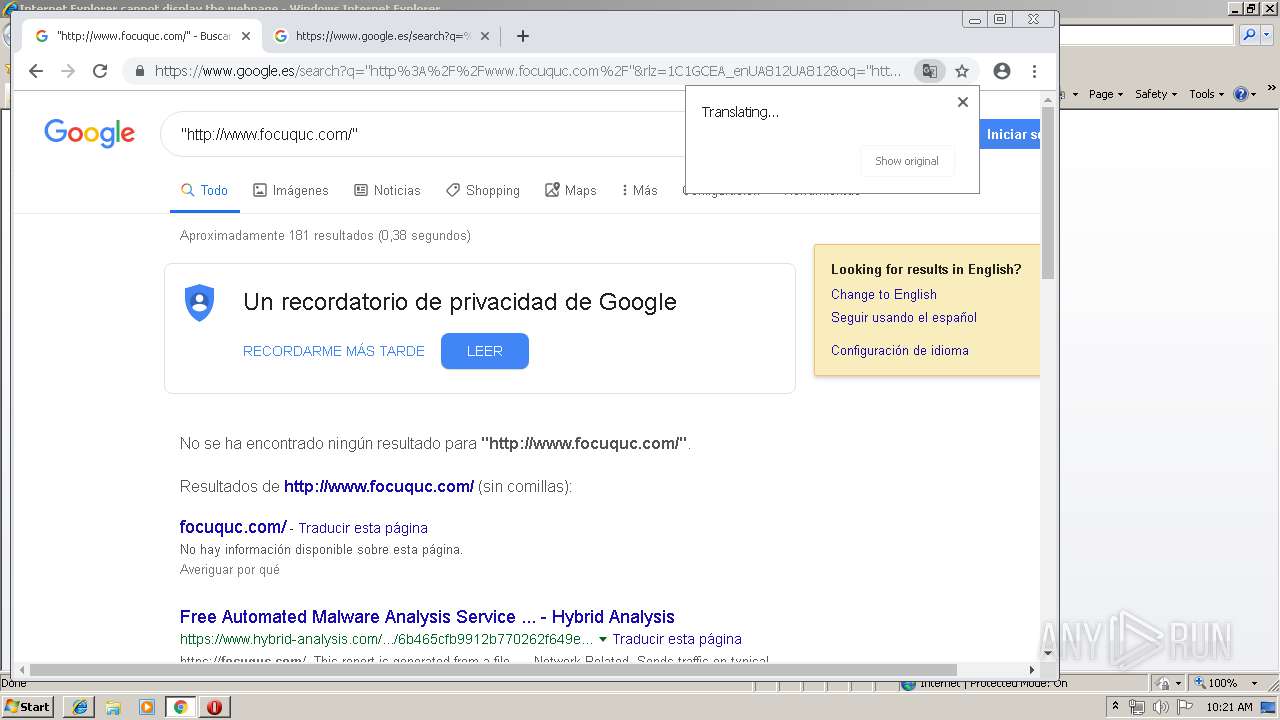1280x720 pixels.
Task: Click Traducir esta página beside Hybrid Analysis
Action: [677, 639]
